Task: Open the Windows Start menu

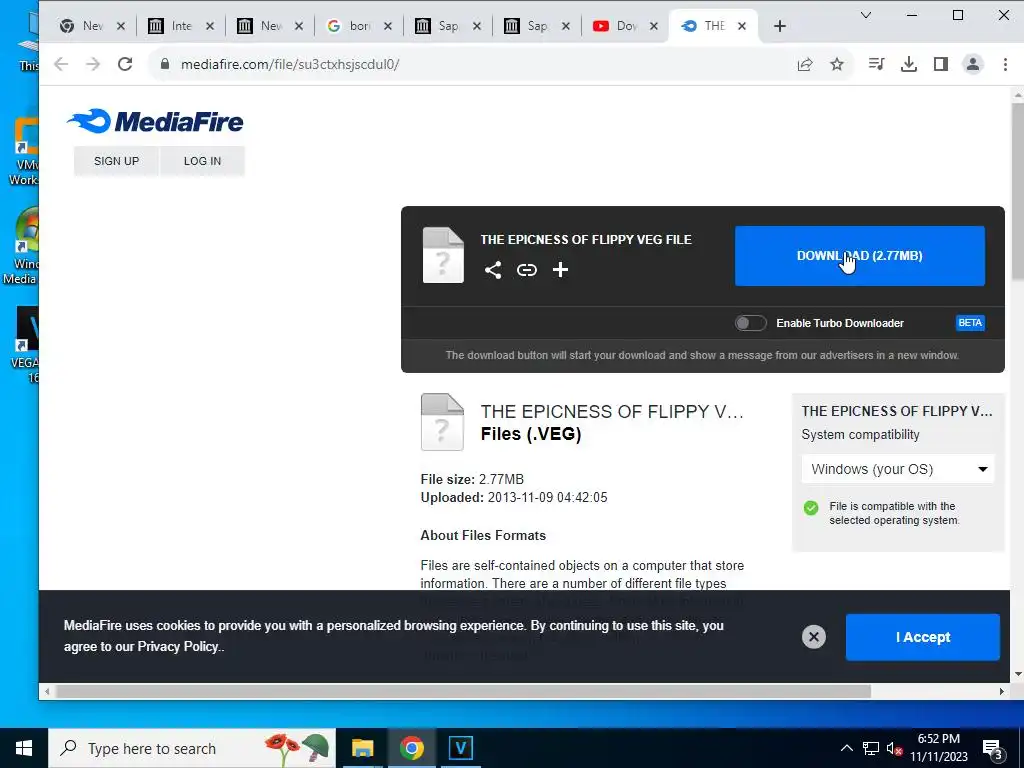Action: 24,748
